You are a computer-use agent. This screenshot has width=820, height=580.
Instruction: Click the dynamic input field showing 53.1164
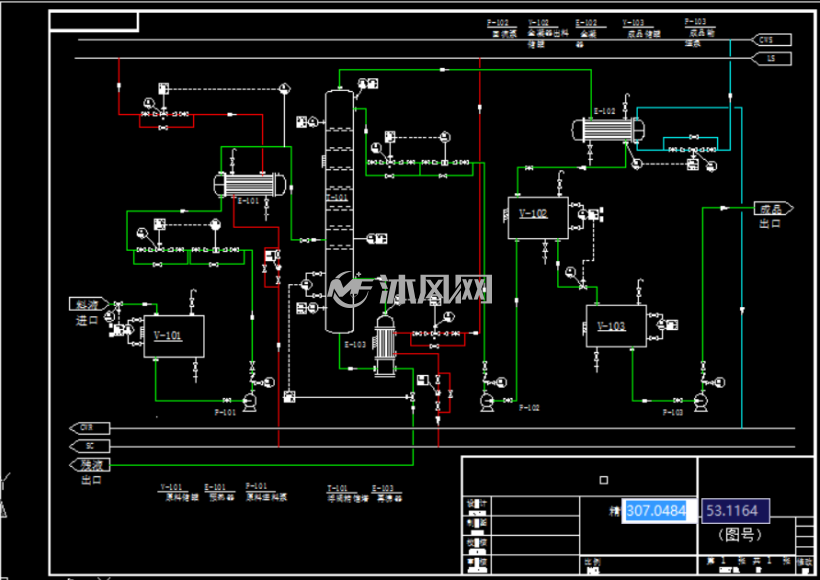735,510
